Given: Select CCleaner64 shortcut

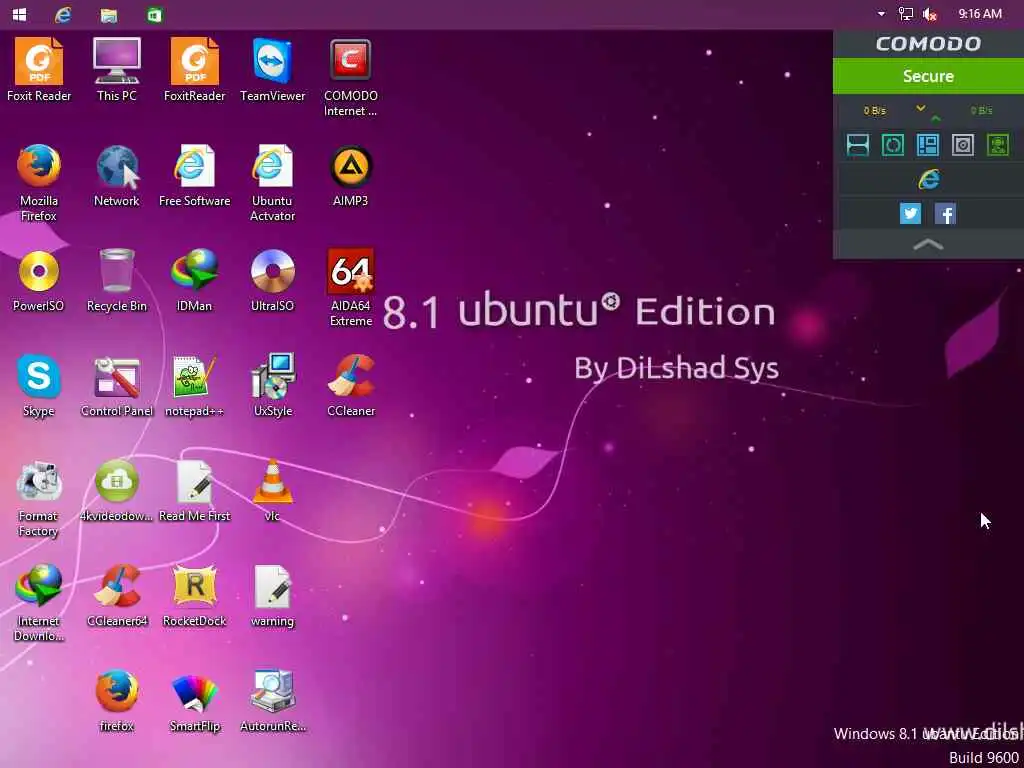Looking at the screenshot, I should click(117, 596).
